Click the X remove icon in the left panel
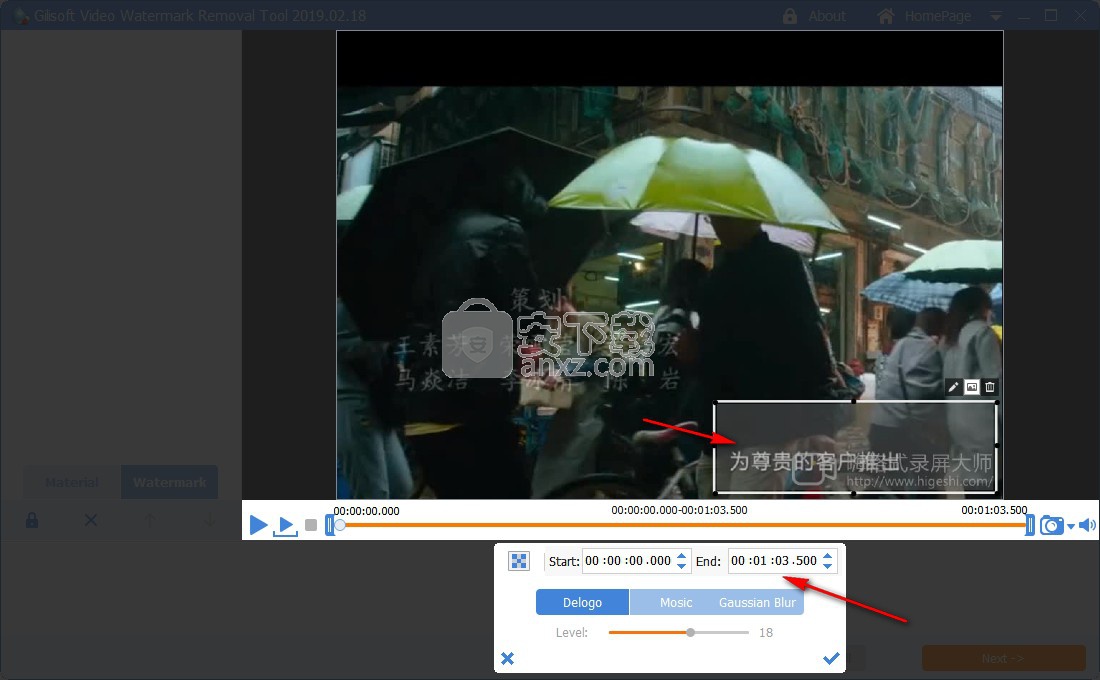This screenshot has height=680, width=1100. click(90, 520)
